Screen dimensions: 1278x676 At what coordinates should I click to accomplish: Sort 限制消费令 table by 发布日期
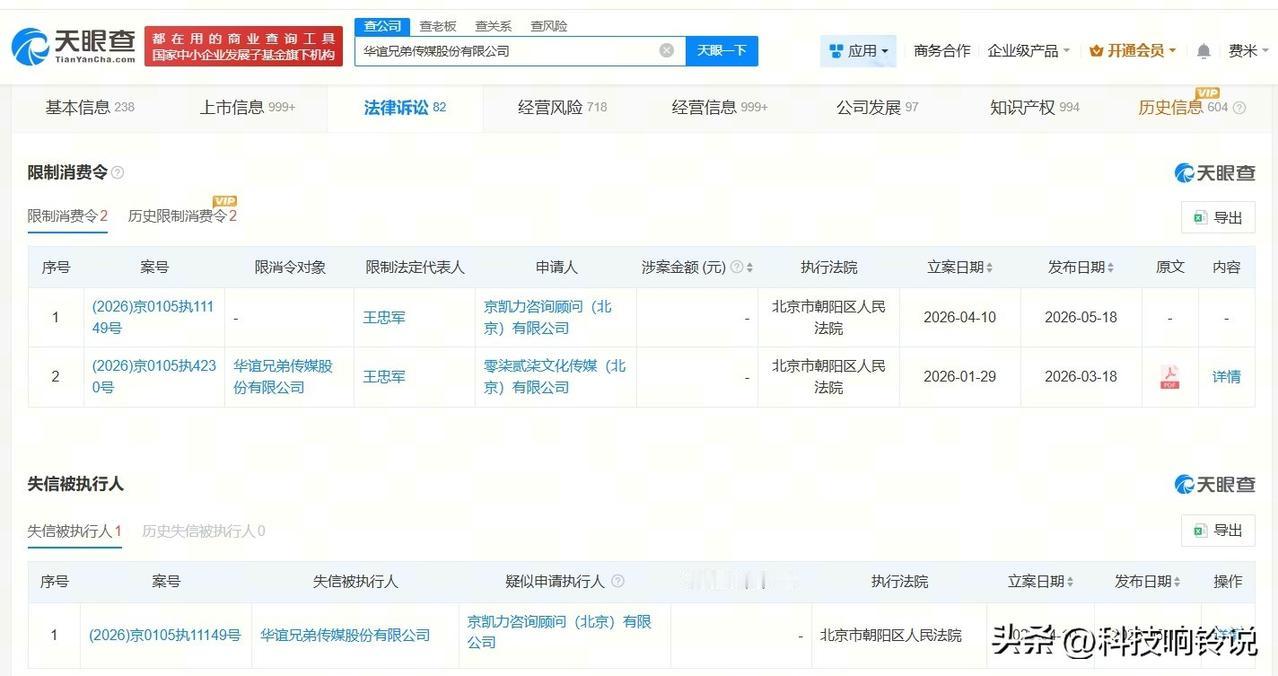[x=1111, y=267]
